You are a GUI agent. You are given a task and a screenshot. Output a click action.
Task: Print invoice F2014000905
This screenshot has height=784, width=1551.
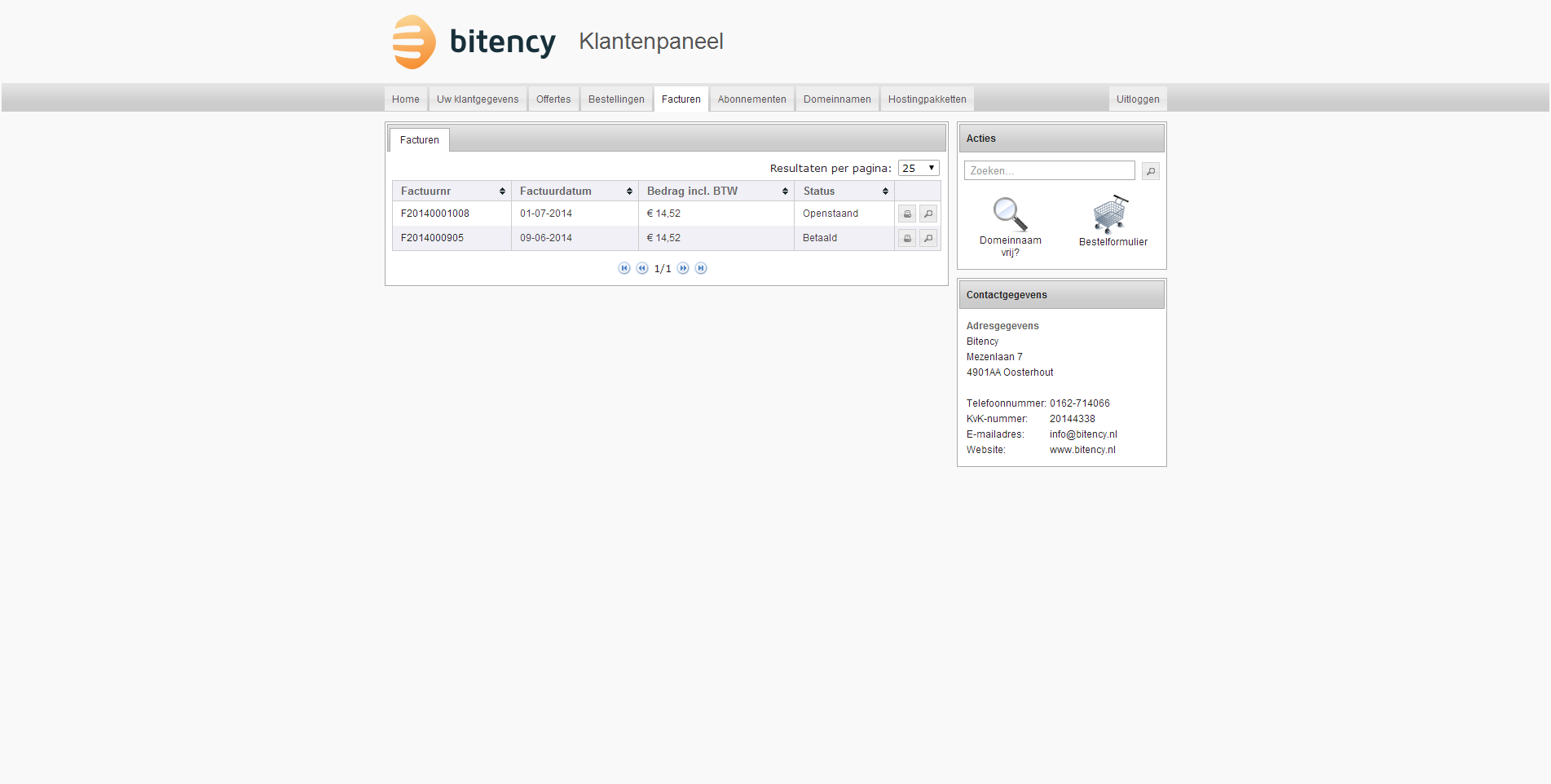point(906,239)
